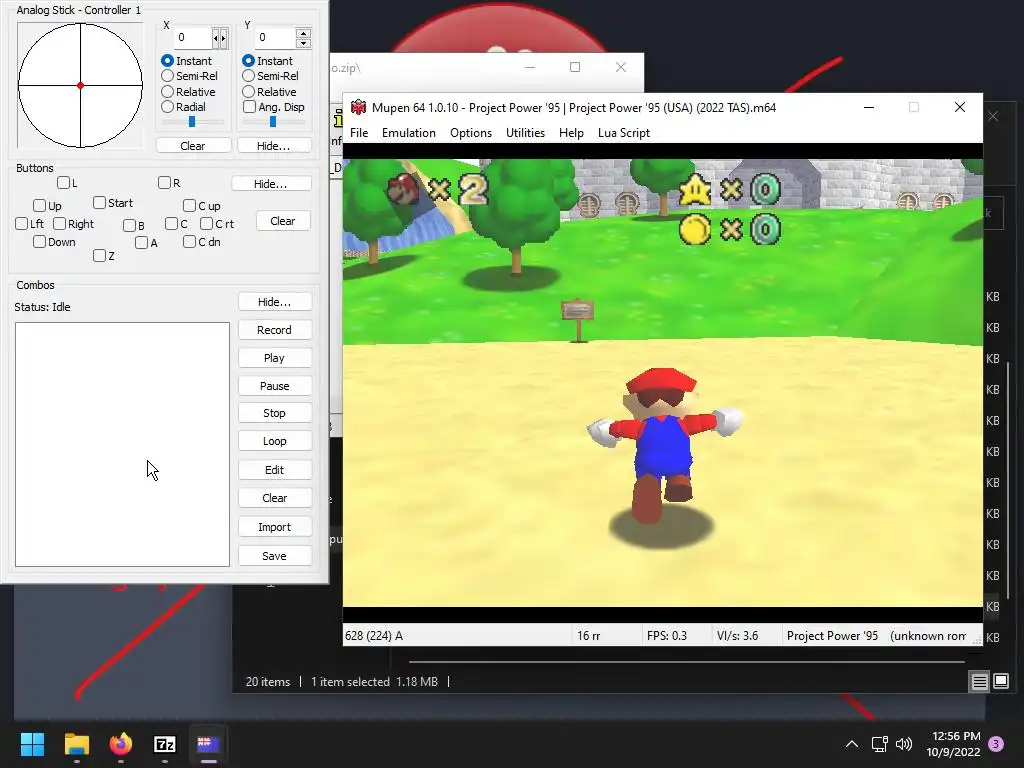Open the volume tray icon

[x=904, y=744]
